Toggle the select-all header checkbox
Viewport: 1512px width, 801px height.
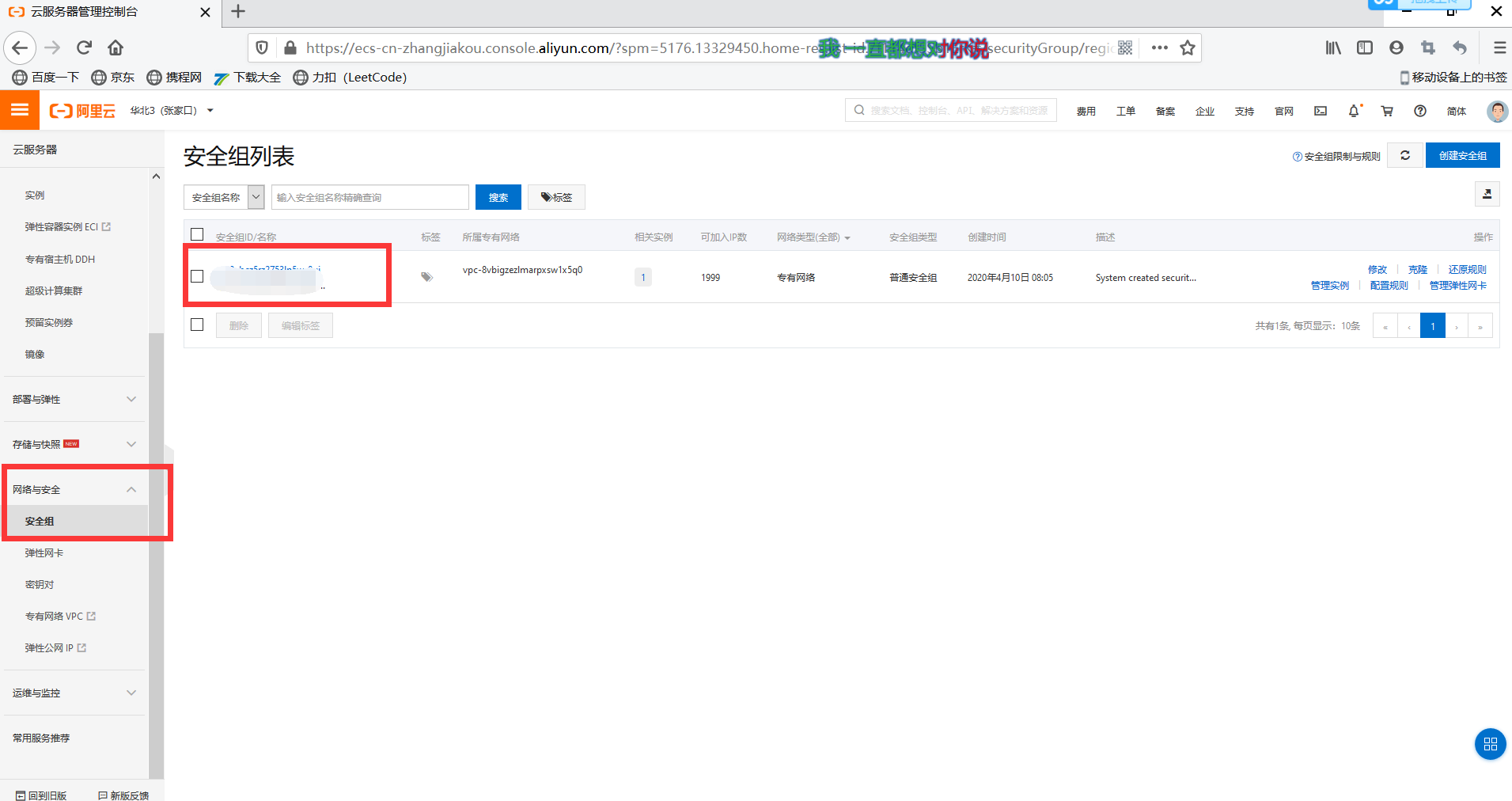197,234
